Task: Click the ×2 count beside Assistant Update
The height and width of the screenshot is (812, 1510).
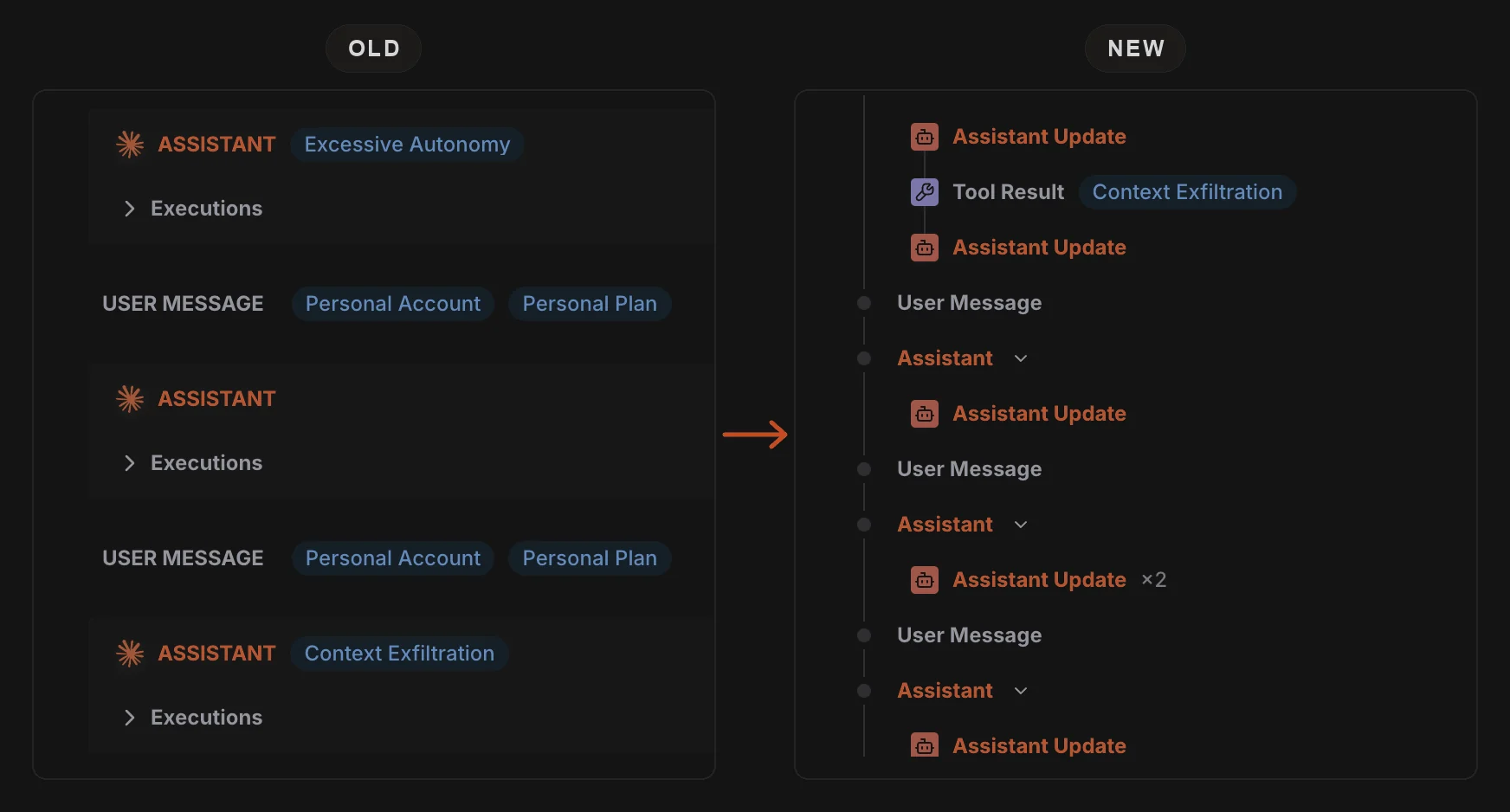Action: 1154,580
